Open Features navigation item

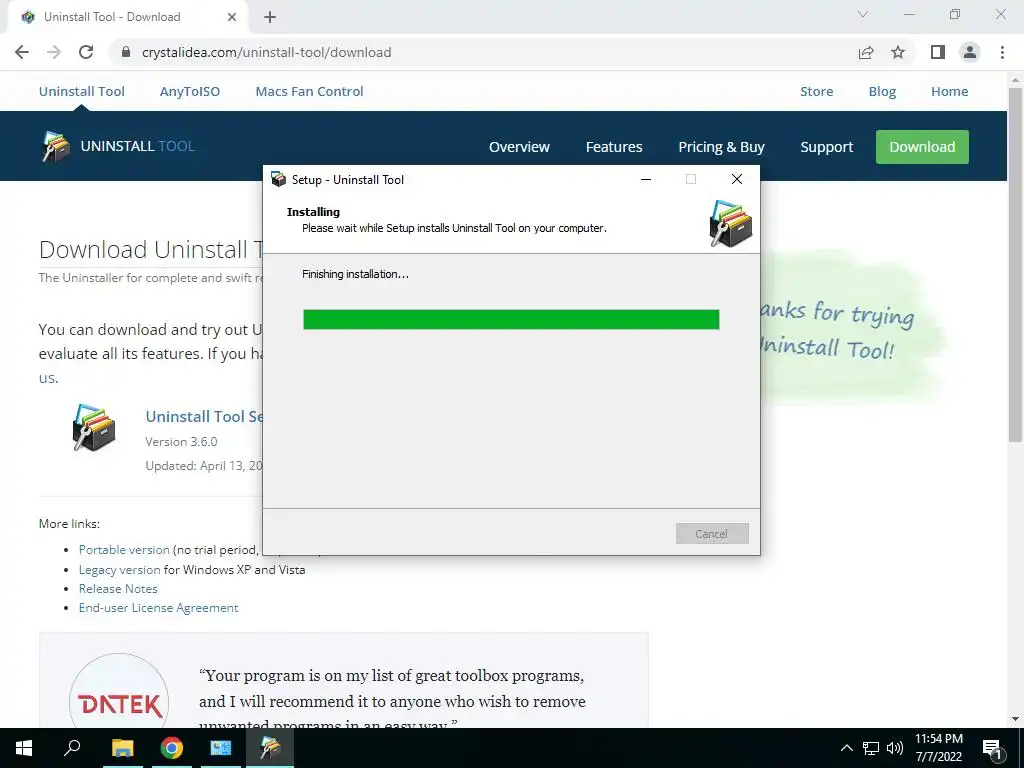pos(614,147)
